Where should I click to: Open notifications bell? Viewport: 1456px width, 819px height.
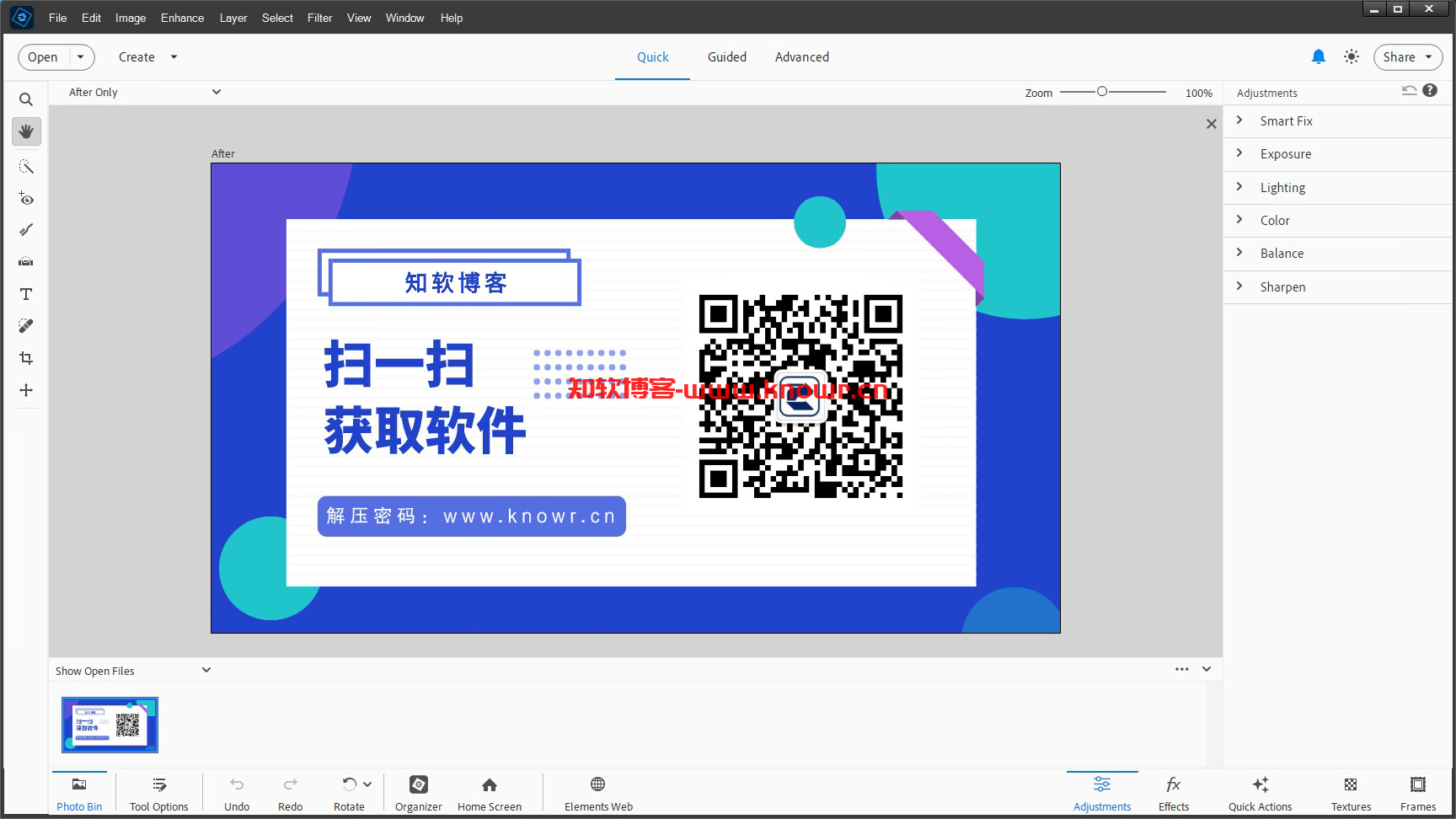pos(1319,56)
